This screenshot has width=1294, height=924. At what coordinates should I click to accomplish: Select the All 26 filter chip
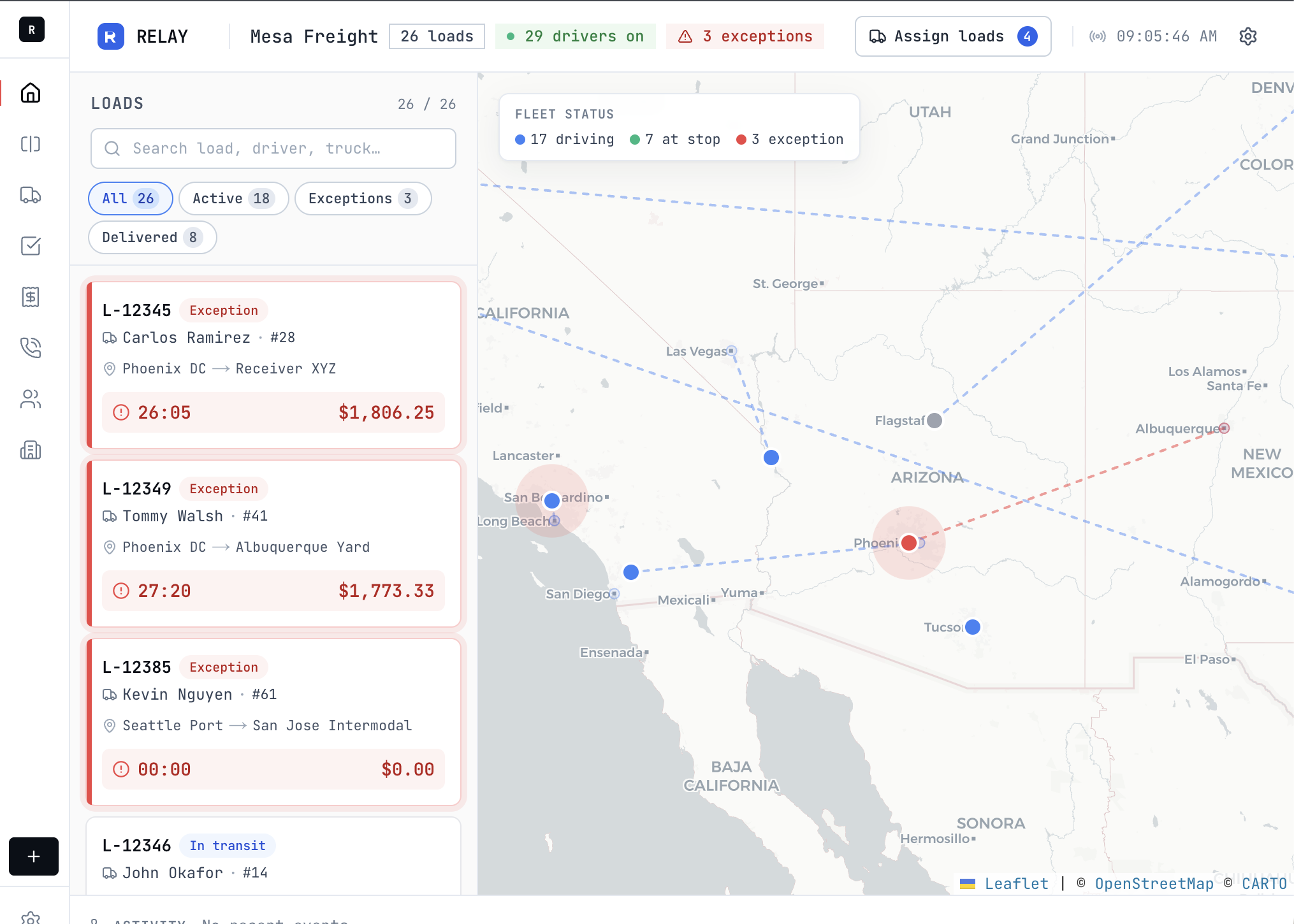click(x=130, y=199)
